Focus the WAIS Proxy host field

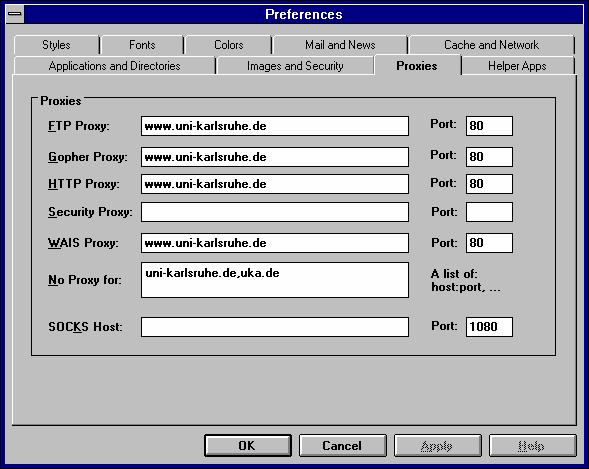click(x=275, y=243)
